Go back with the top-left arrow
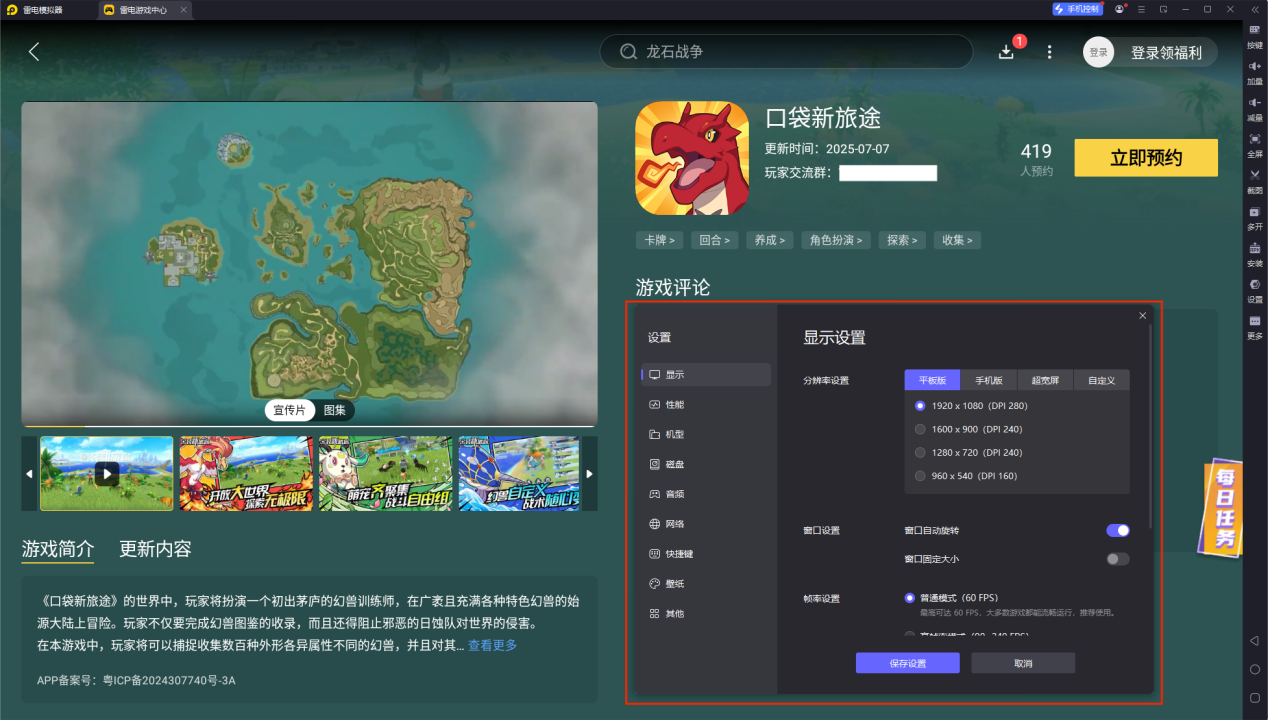Screen dimensions: 1268x720 [34, 52]
